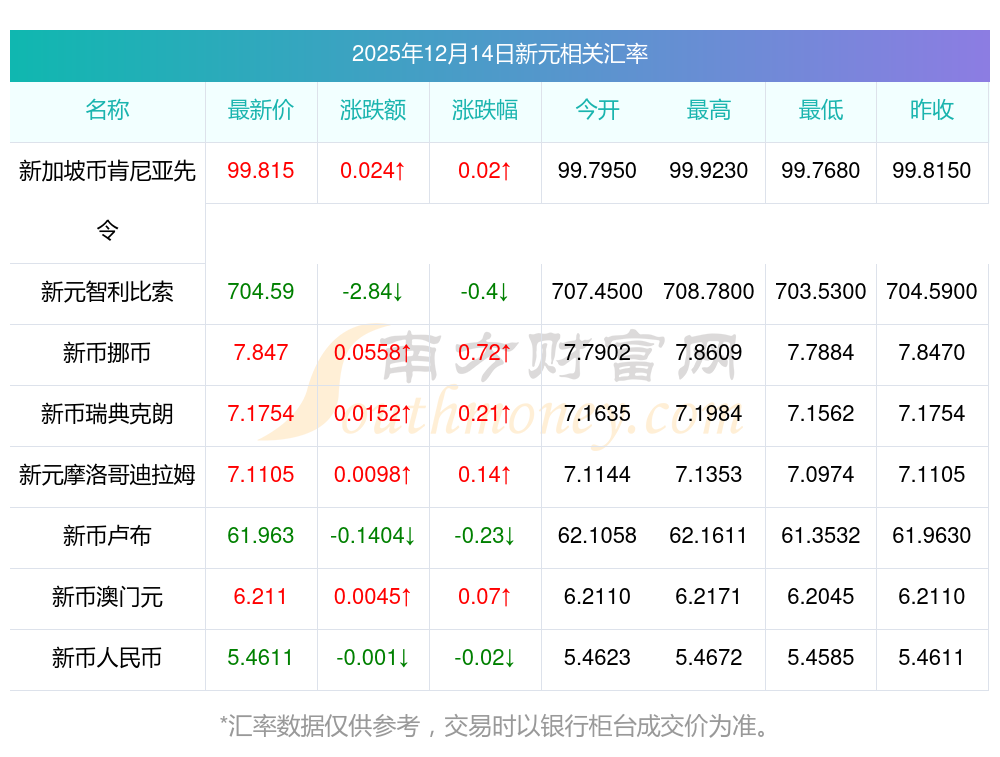Click change amount -0.001↓
This screenshot has height=757, width=1000.
373,658
